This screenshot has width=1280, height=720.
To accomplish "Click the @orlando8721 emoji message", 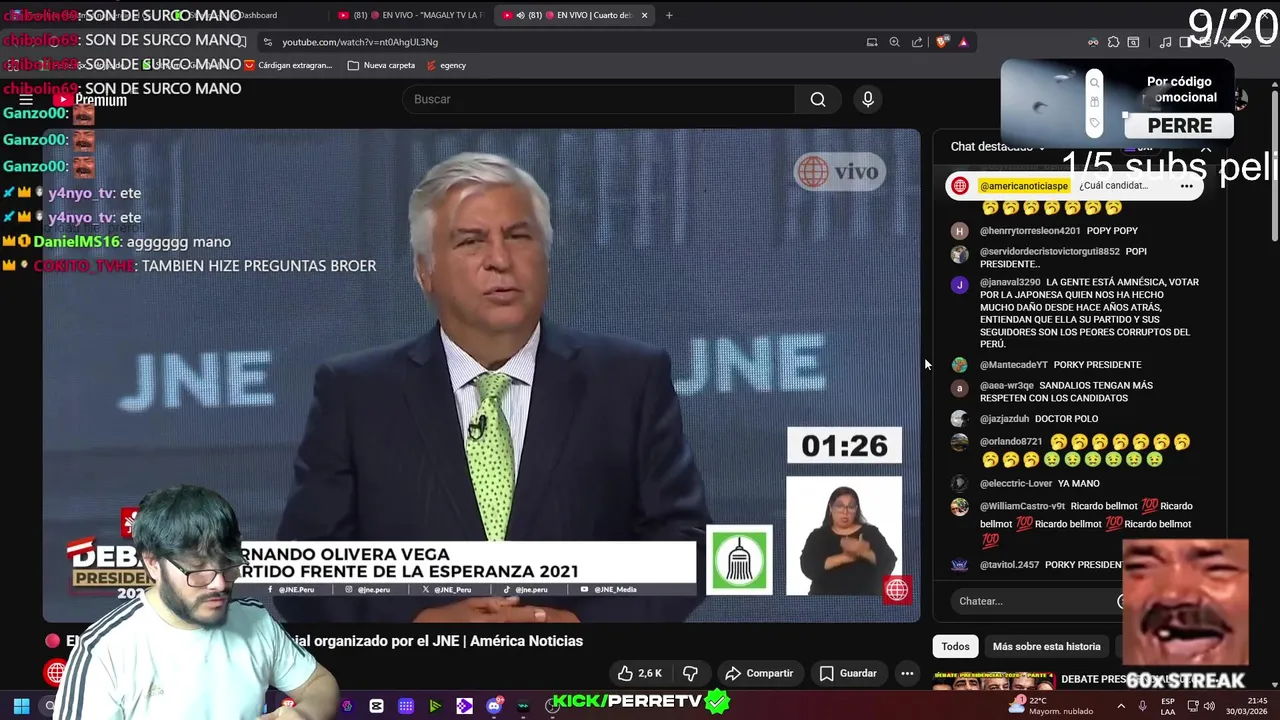I will click(x=1085, y=451).
